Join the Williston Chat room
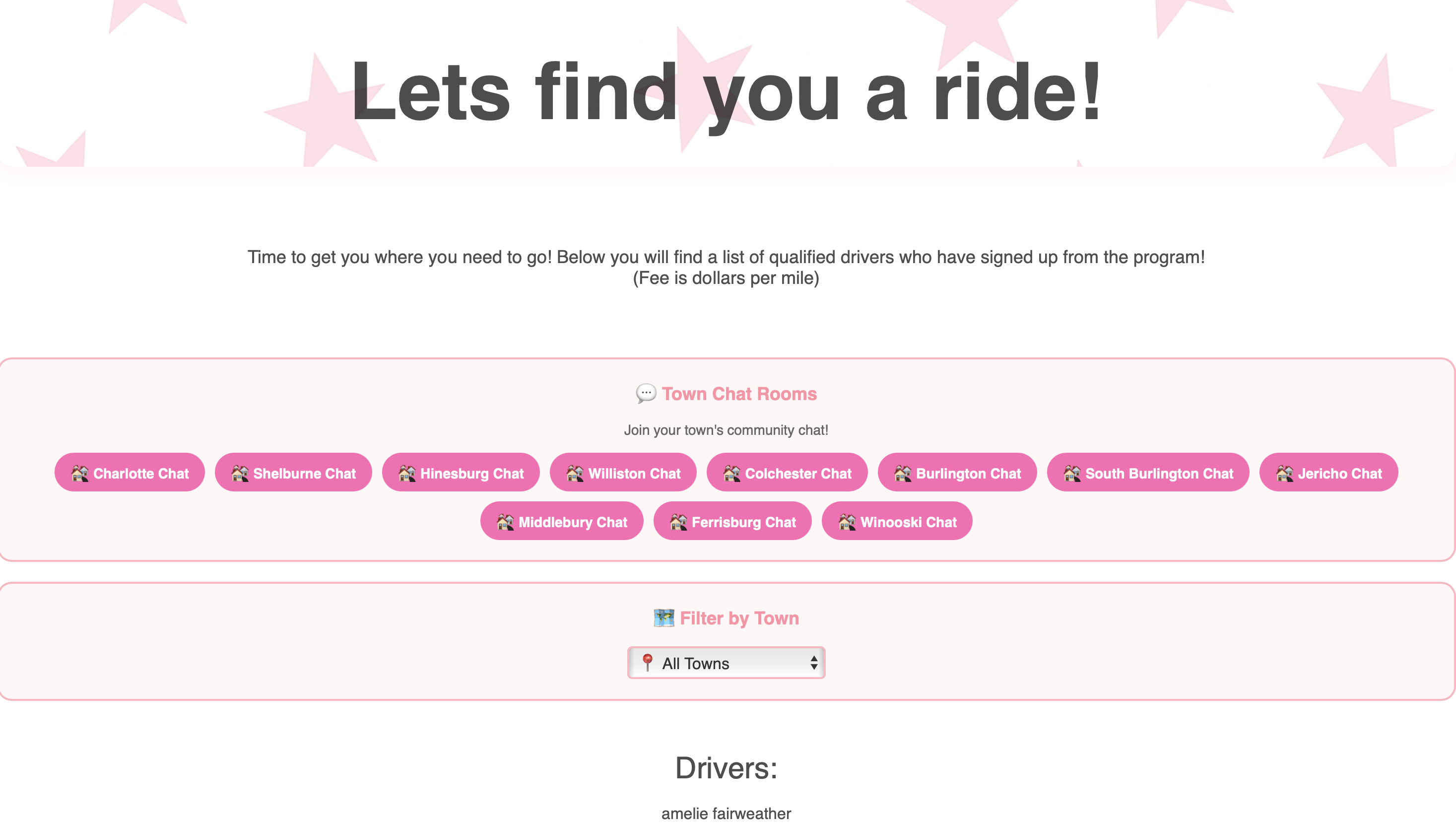The image size is (1456, 825). point(623,473)
